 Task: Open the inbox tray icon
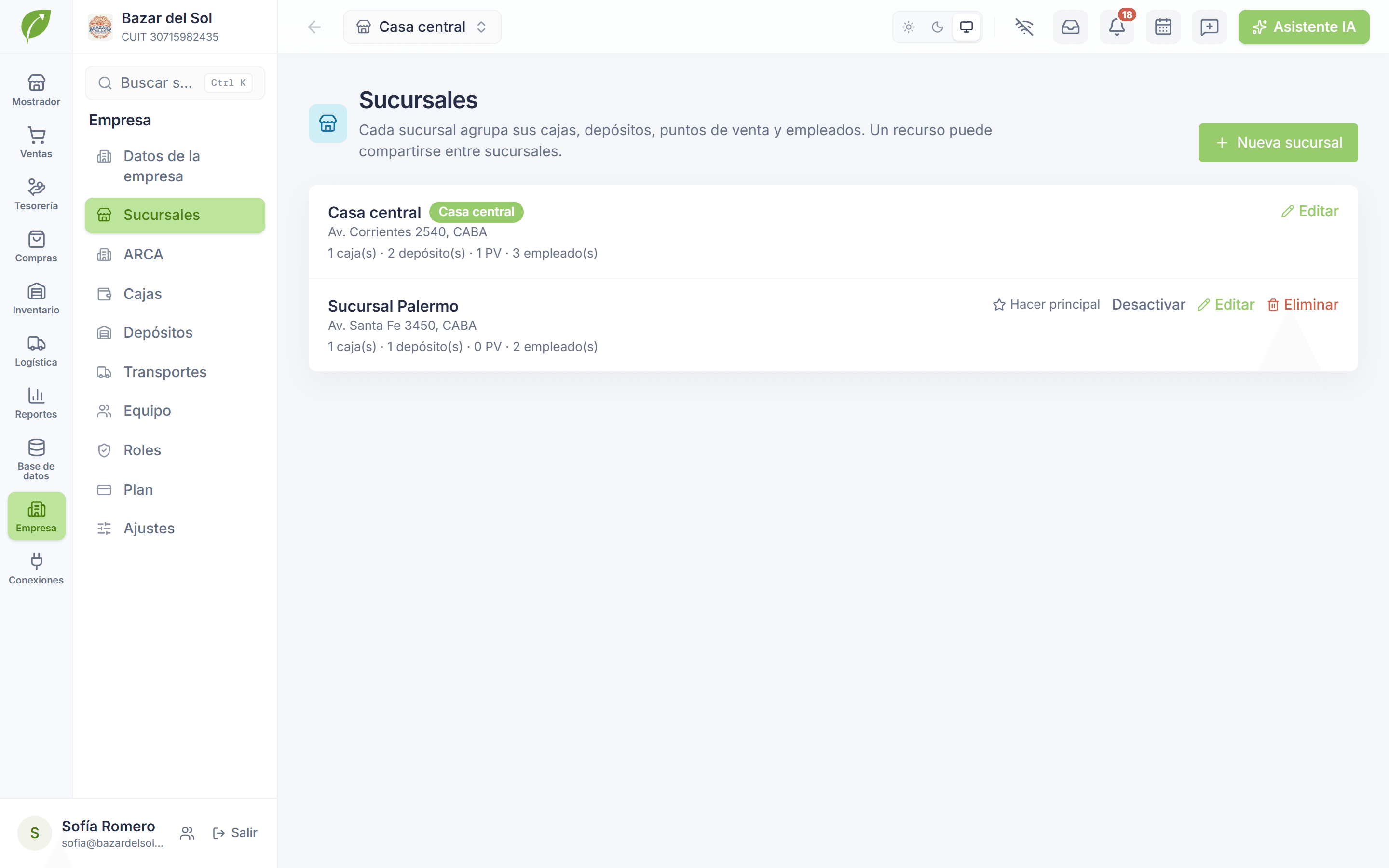pos(1071,27)
